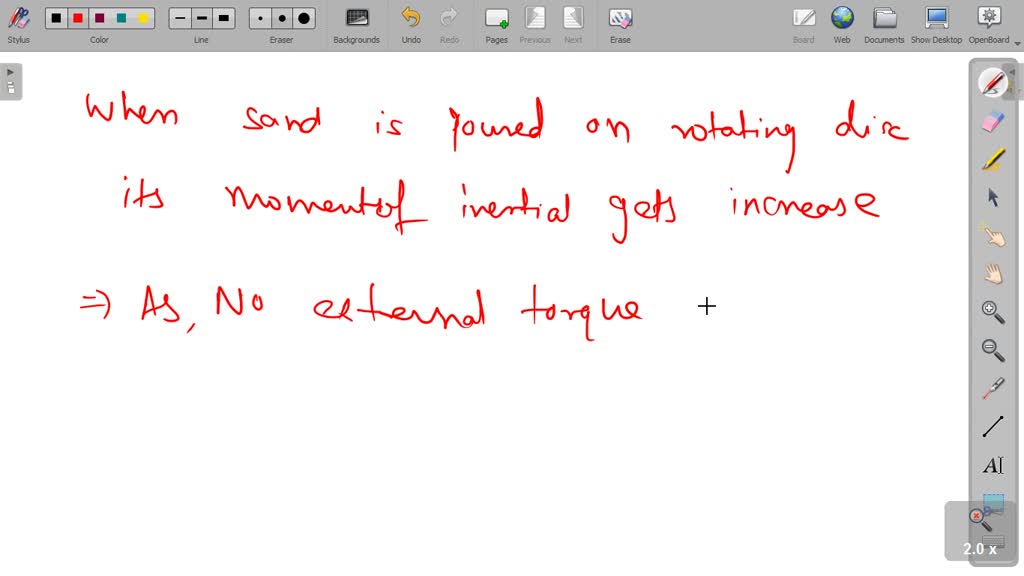Open the OpenBoard gear menu
This screenshot has height=576, width=1024.
[988, 24]
